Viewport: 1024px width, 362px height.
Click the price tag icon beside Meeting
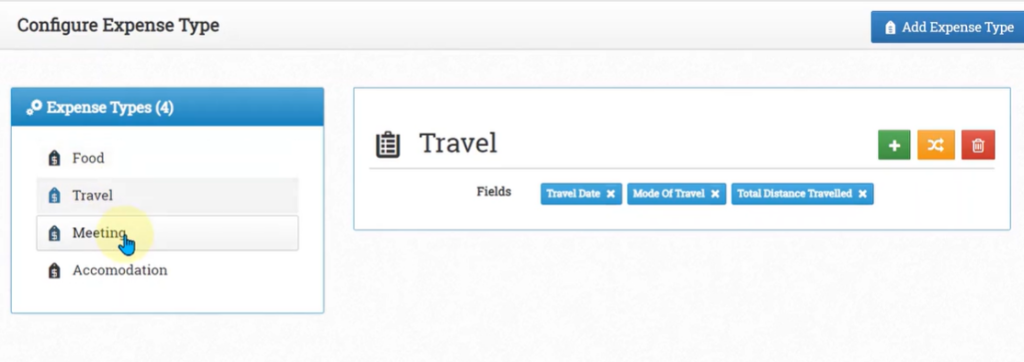tap(55, 233)
